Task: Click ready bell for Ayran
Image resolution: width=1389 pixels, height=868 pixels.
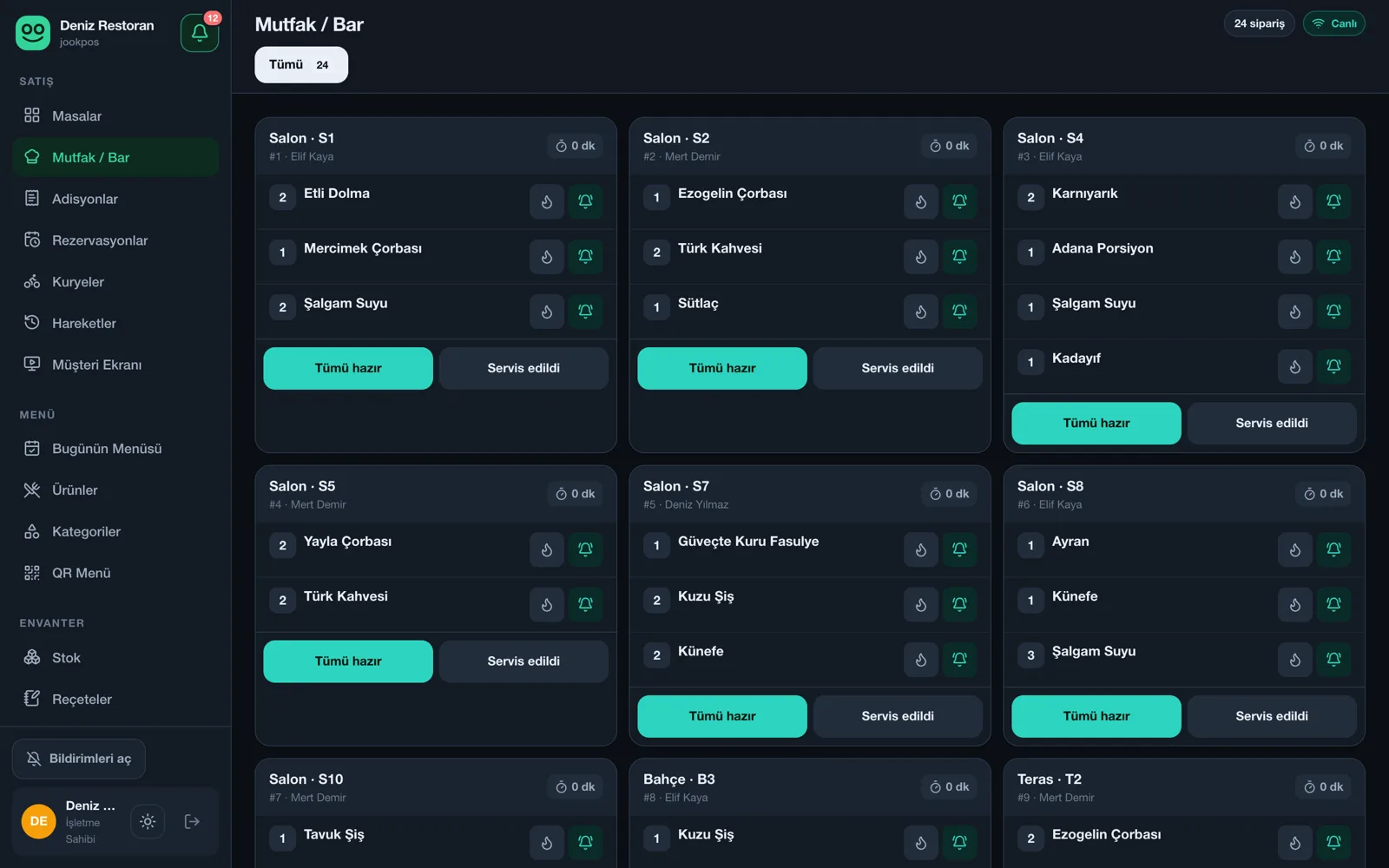Action: coord(1334,549)
